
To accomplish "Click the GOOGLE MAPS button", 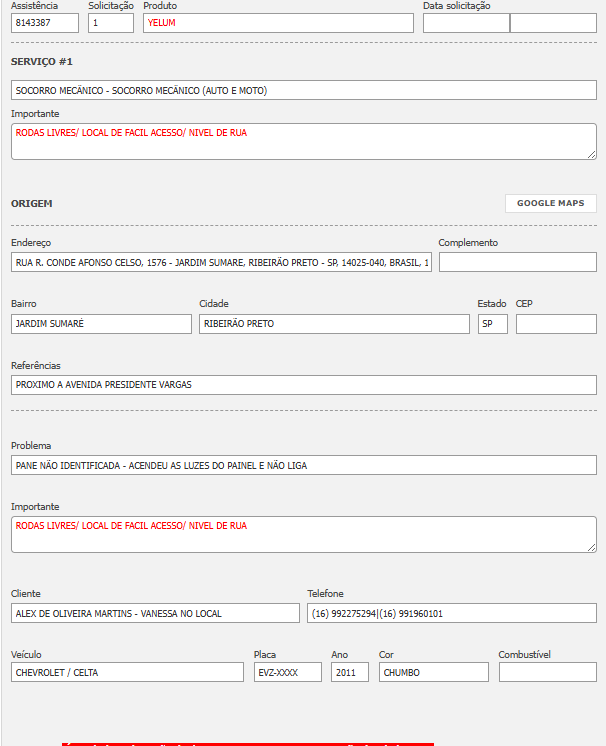I will tap(550, 203).
